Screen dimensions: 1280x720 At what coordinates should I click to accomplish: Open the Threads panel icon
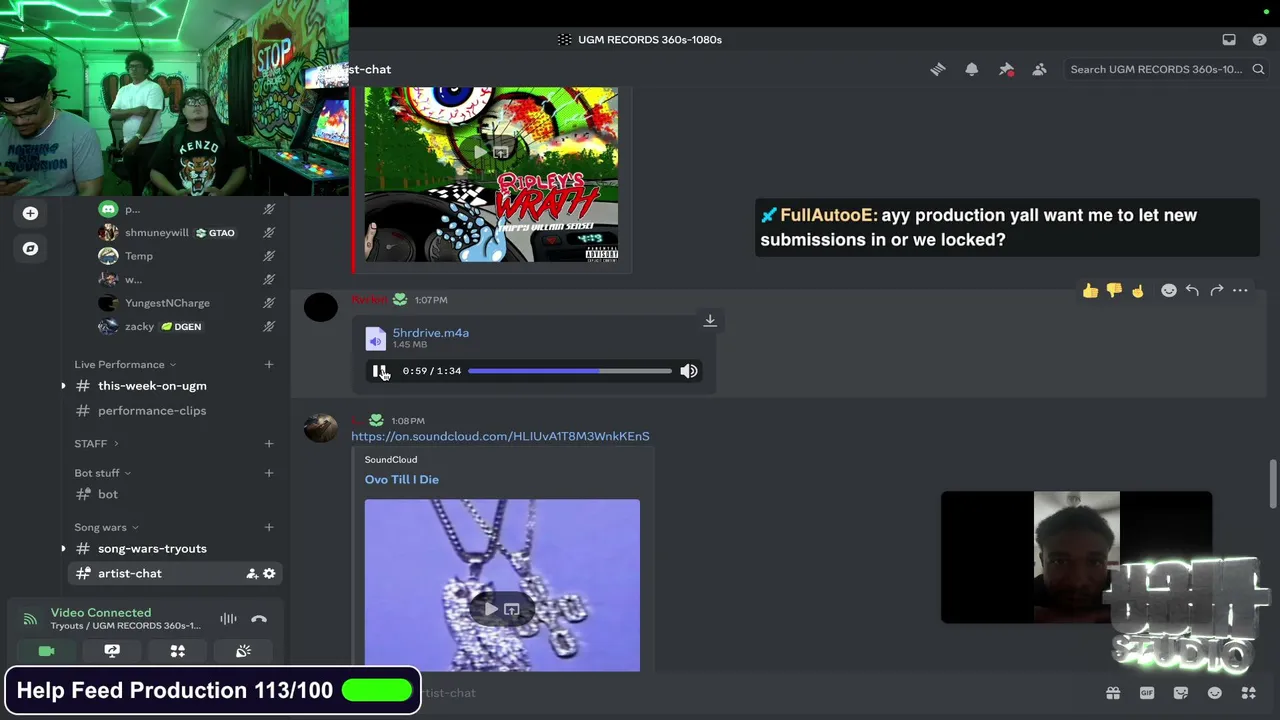click(938, 69)
